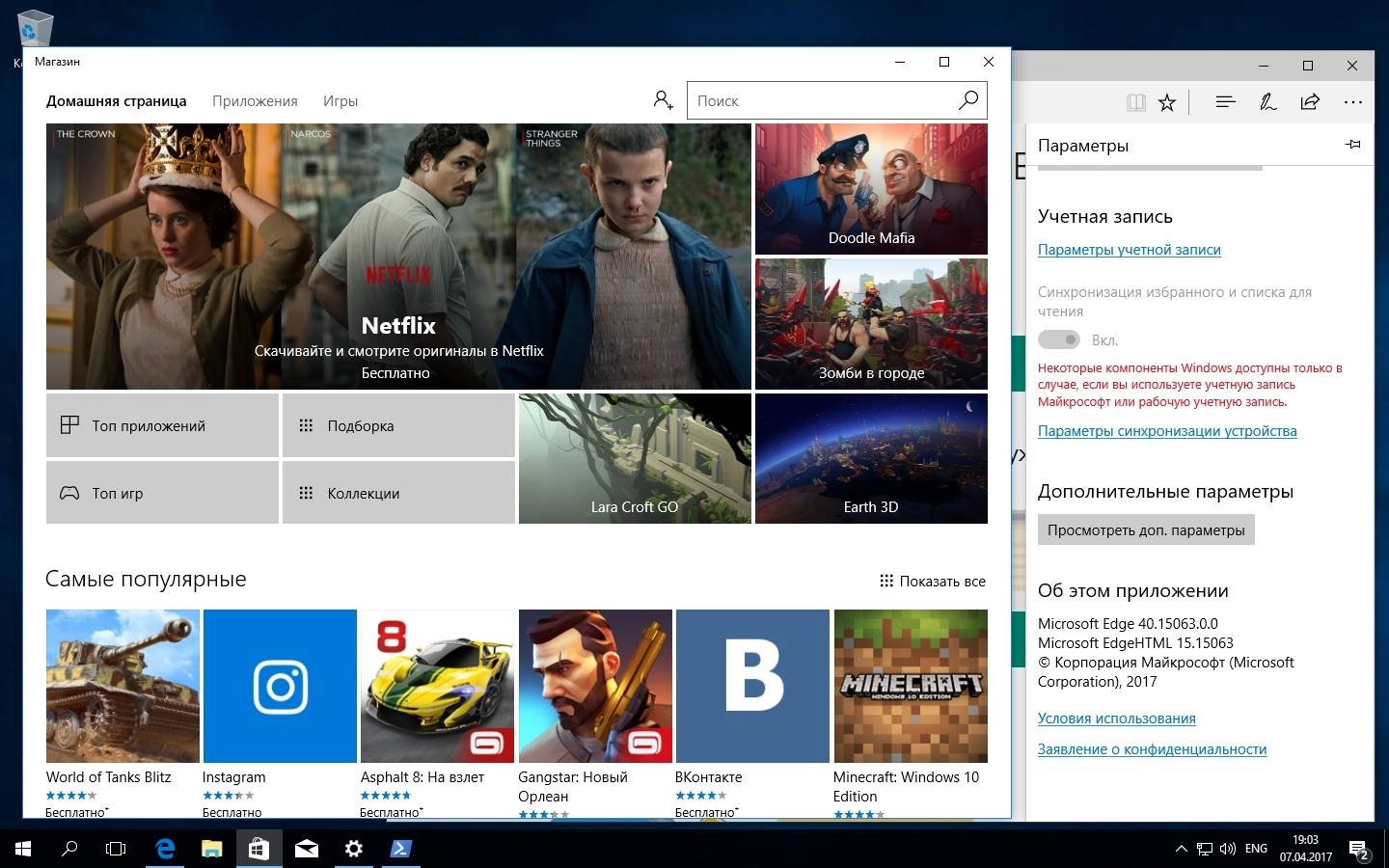Click the account sign-in icon in Store
Screen dimensions: 1389x868
(x=663, y=100)
